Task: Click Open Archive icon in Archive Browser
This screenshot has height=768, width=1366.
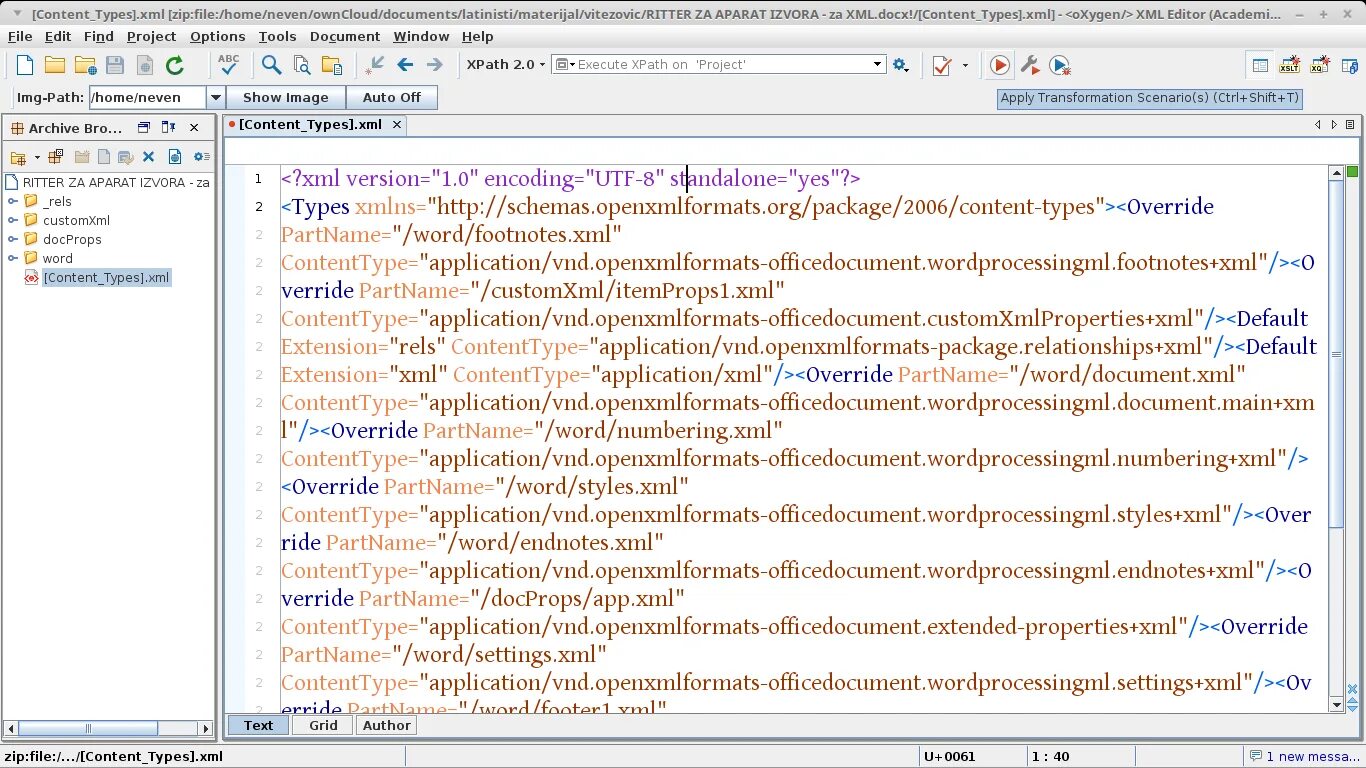Action: [x=18, y=157]
